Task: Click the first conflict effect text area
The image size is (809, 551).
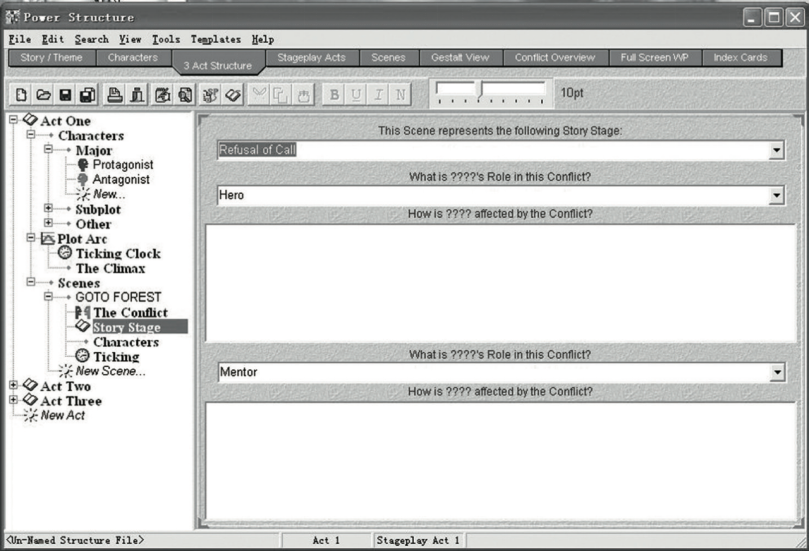Action: 500,283
